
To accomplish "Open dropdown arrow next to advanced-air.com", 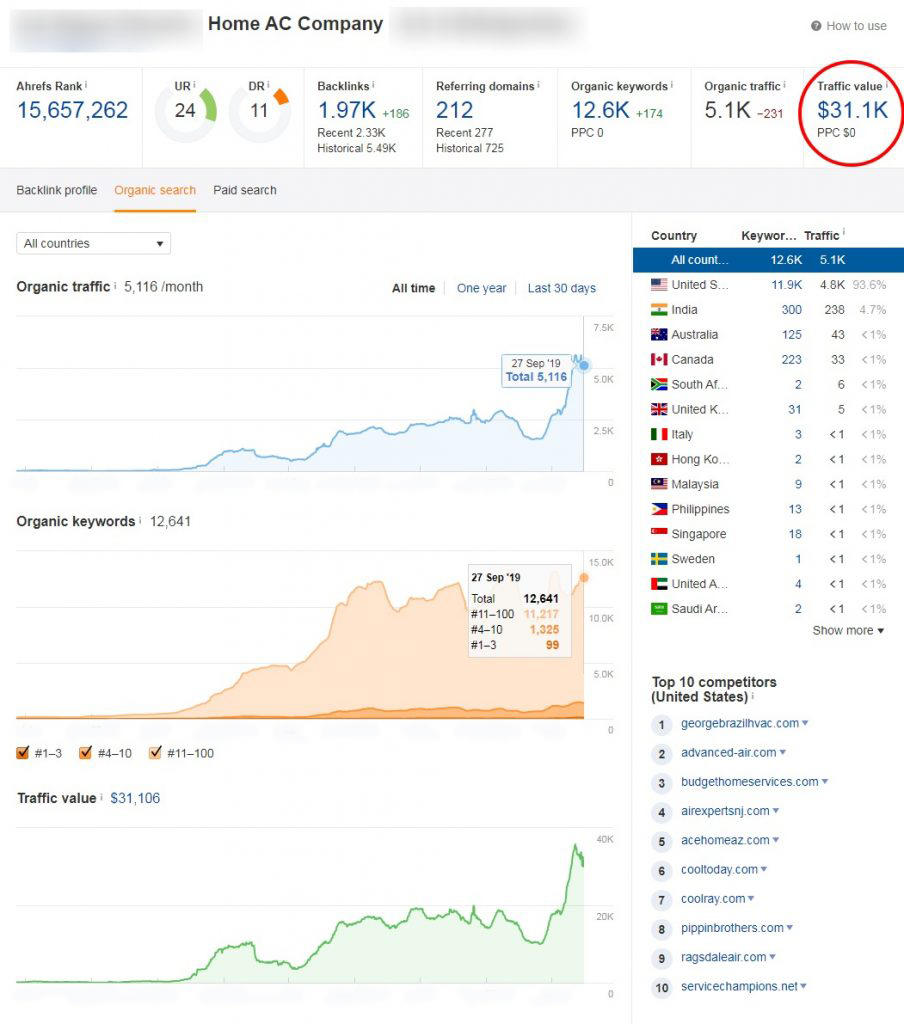I will coord(783,752).
